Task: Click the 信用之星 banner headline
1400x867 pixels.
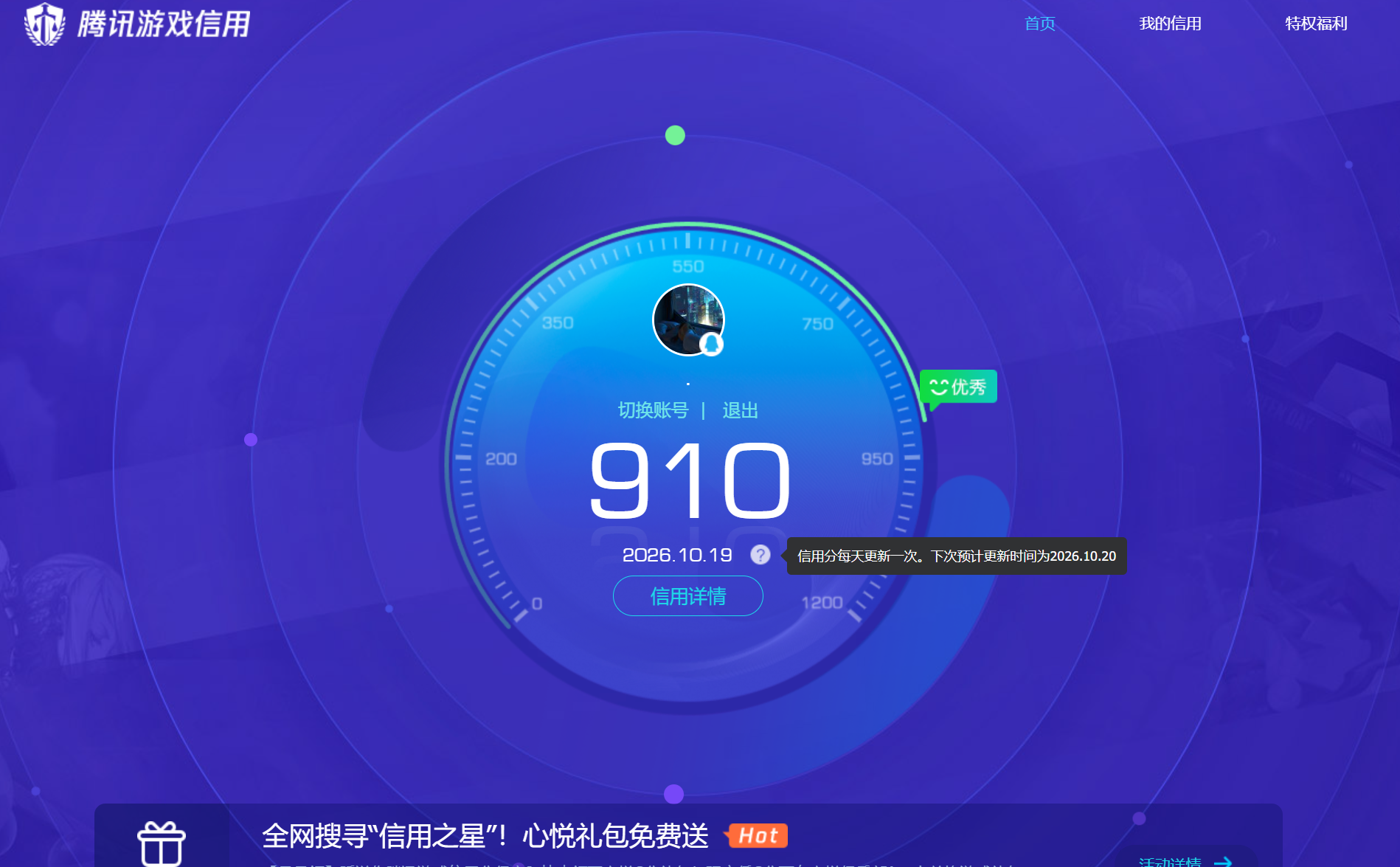Action: [485, 836]
